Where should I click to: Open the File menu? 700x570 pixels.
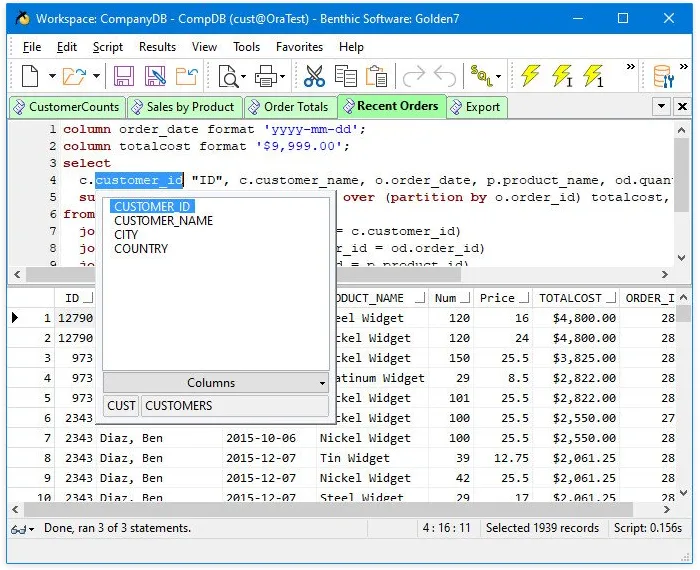point(32,47)
